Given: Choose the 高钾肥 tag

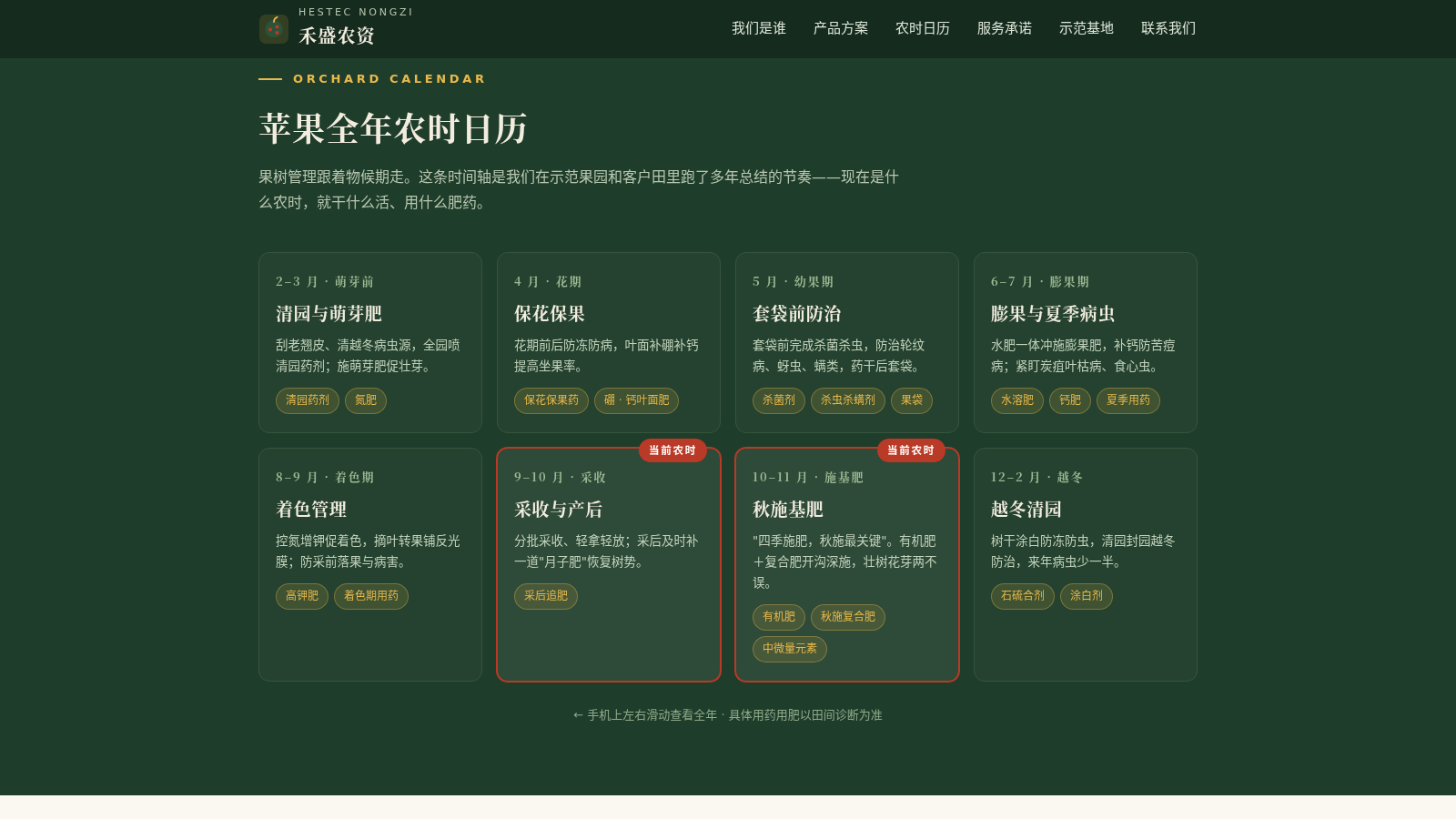Looking at the screenshot, I should coord(302,596).
